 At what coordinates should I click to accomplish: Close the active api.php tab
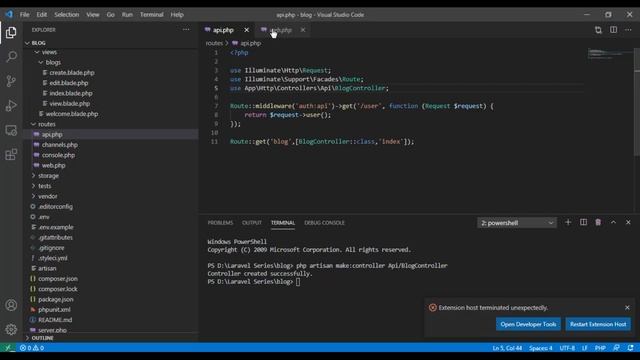click(247, 30)
